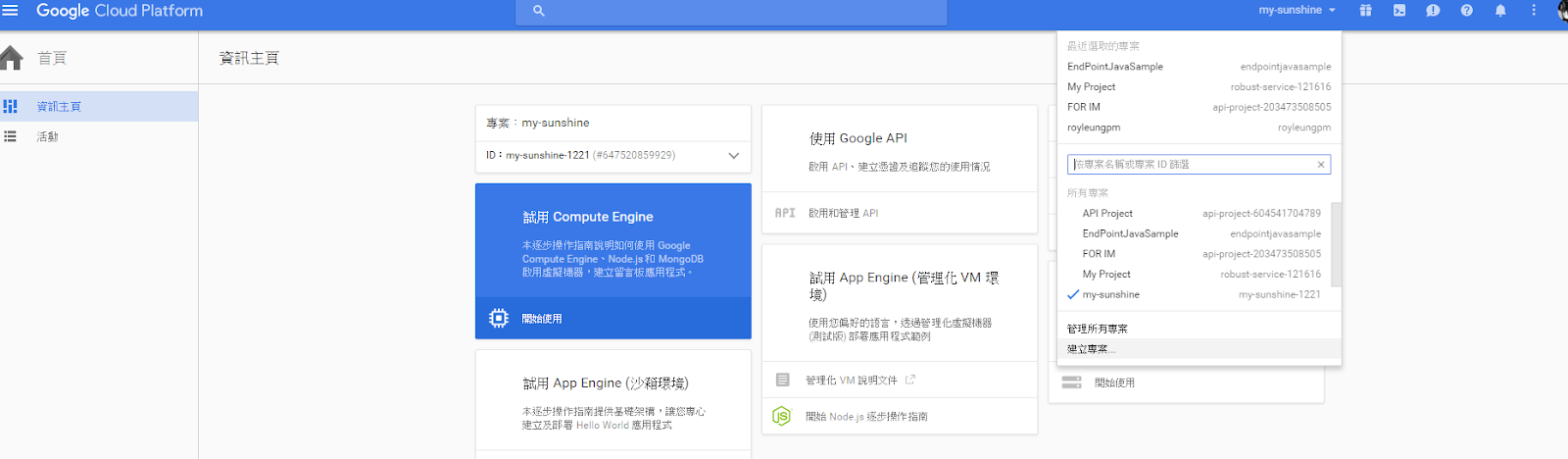Screen dimensions: 1568x459
Task: Click the 專案：my-sunshine project name text
Action: pos(538,123)
